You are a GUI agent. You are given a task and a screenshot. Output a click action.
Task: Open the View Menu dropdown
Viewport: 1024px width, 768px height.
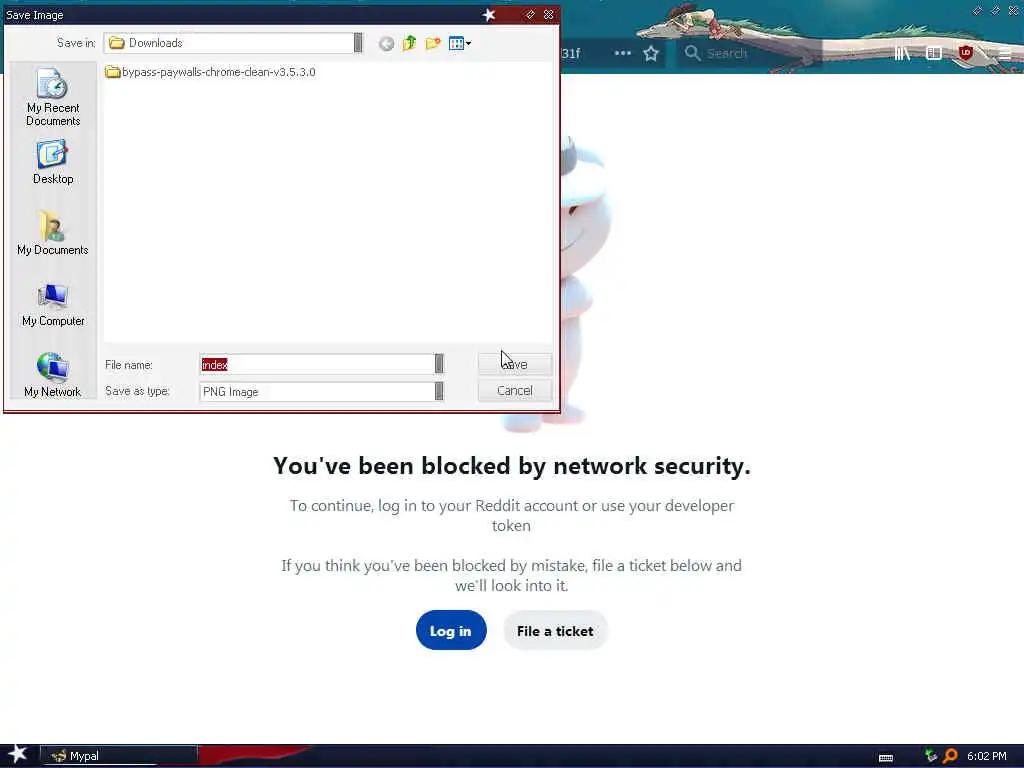(x=460, y=44)
